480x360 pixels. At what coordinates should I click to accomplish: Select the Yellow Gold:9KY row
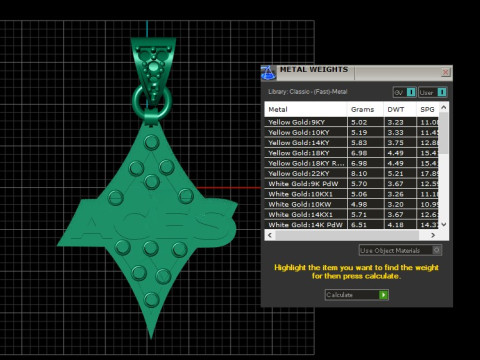[x=352, y=122]
